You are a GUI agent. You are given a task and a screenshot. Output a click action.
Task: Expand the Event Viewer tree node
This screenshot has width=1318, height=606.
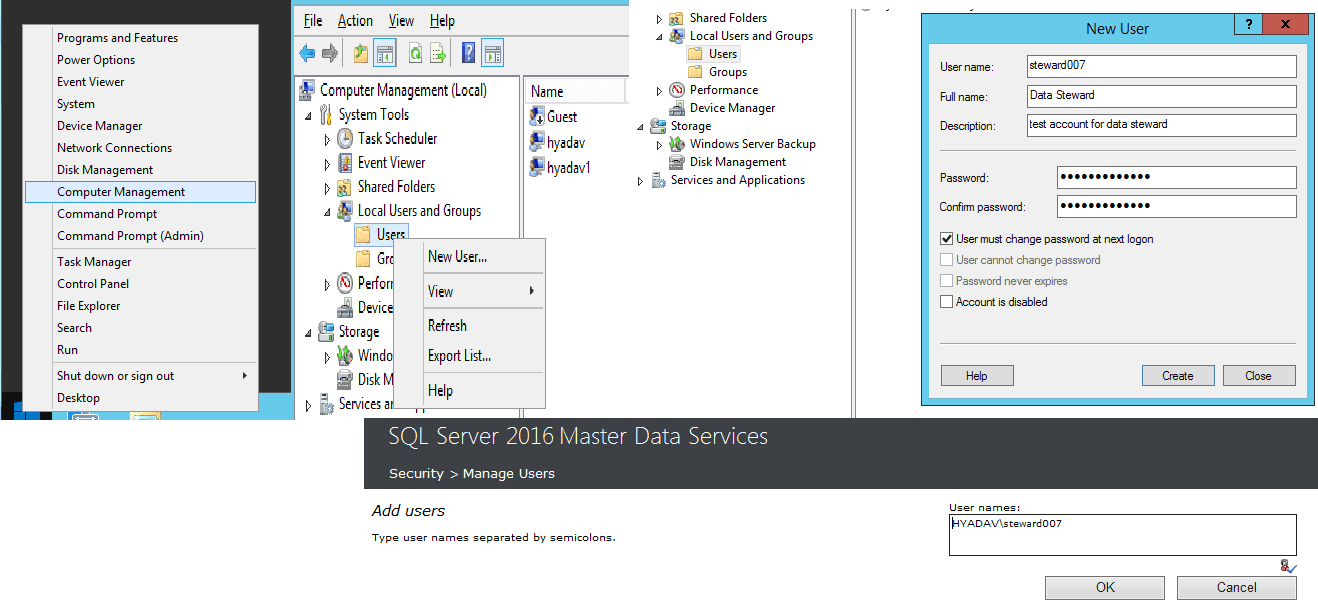click(x=327, y=164)
